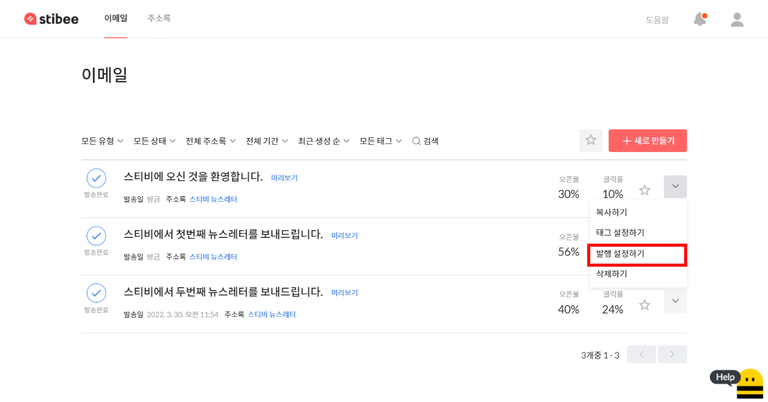The width and height of the screenshot is (768, 402).
Task: Expand the '모든 유형' filter dropdown
Action: pos(102,141)
